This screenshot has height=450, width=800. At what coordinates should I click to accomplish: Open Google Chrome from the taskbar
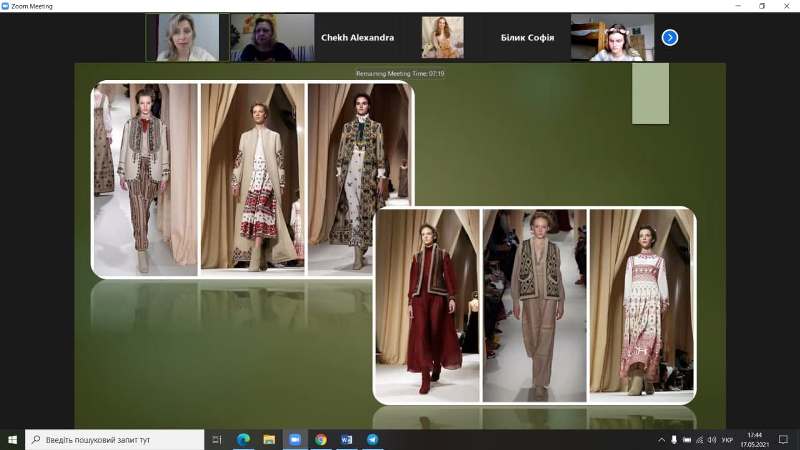pos(321,439)
